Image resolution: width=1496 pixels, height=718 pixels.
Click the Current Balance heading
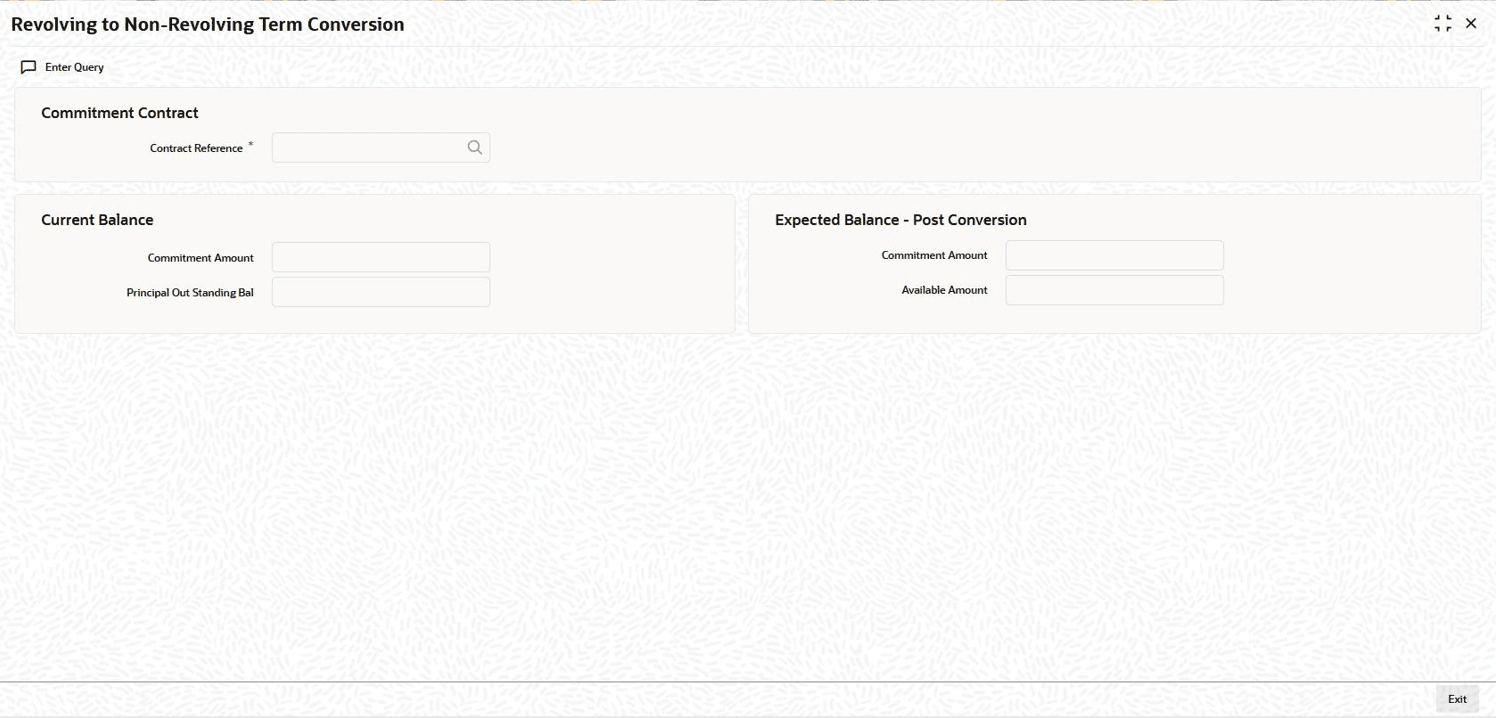97,220
